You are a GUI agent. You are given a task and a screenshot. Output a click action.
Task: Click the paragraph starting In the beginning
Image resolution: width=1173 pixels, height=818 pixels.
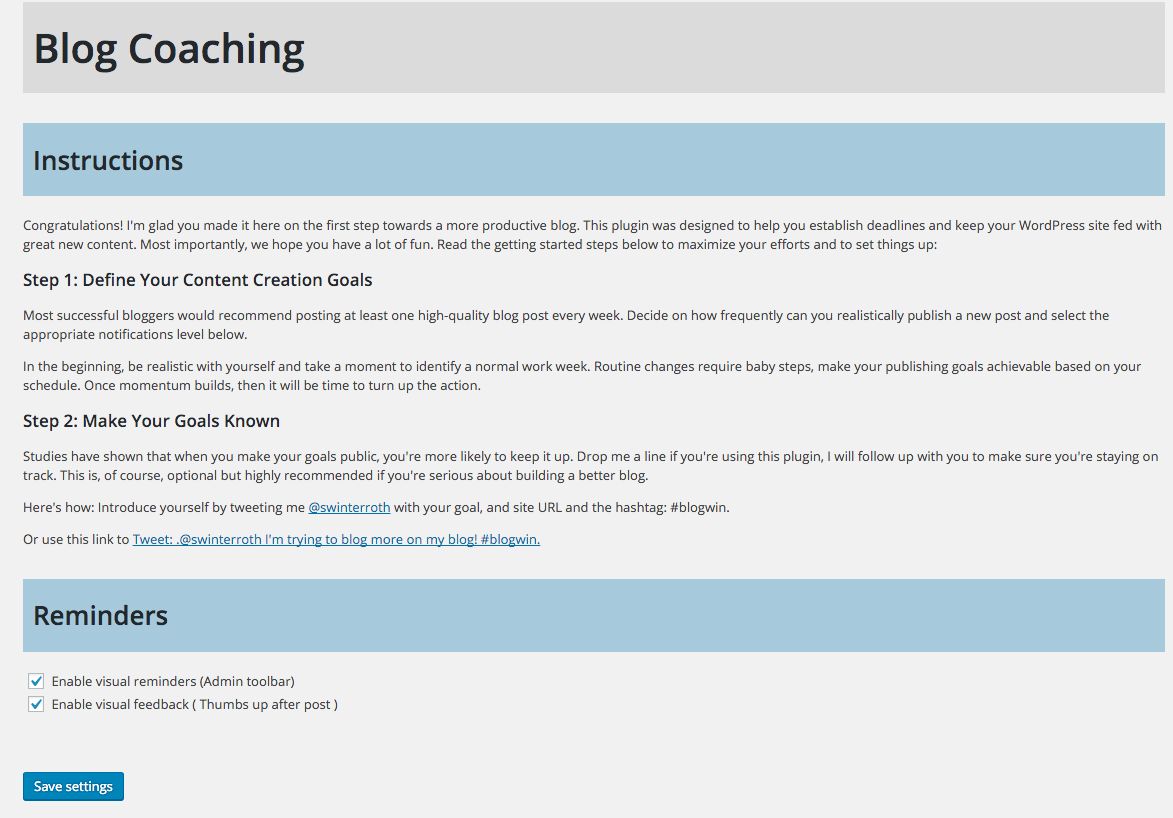(582, 376)
